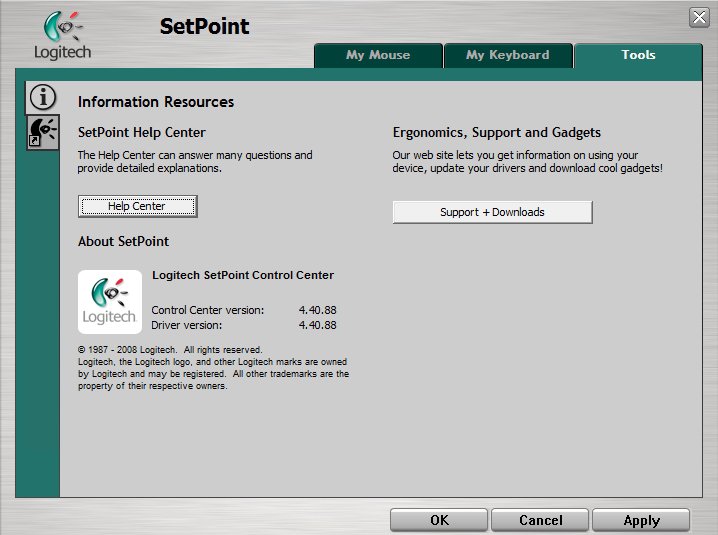718x535 pixels.
Task: Click the Logitech logo in About SetPoint
Action: tap(110, 302)
